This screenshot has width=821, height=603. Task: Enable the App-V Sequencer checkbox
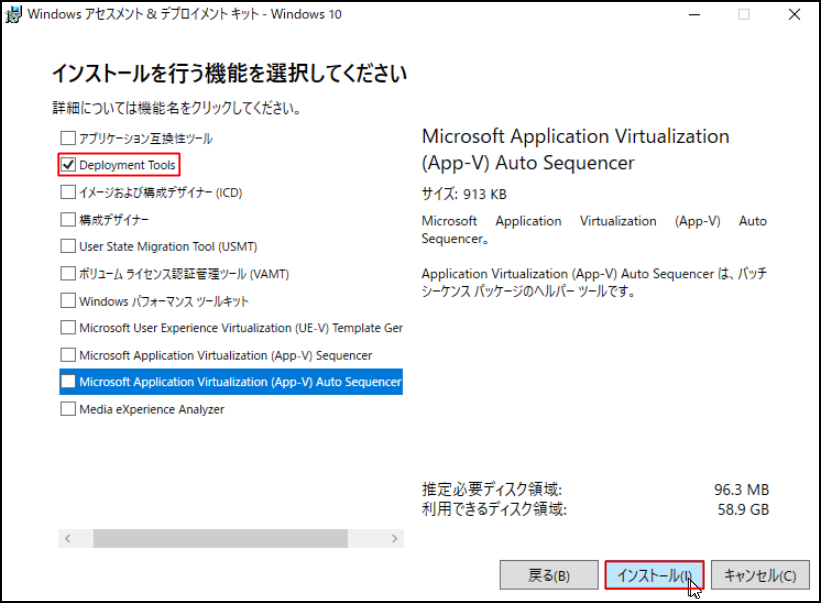click(x=68, y=354)
